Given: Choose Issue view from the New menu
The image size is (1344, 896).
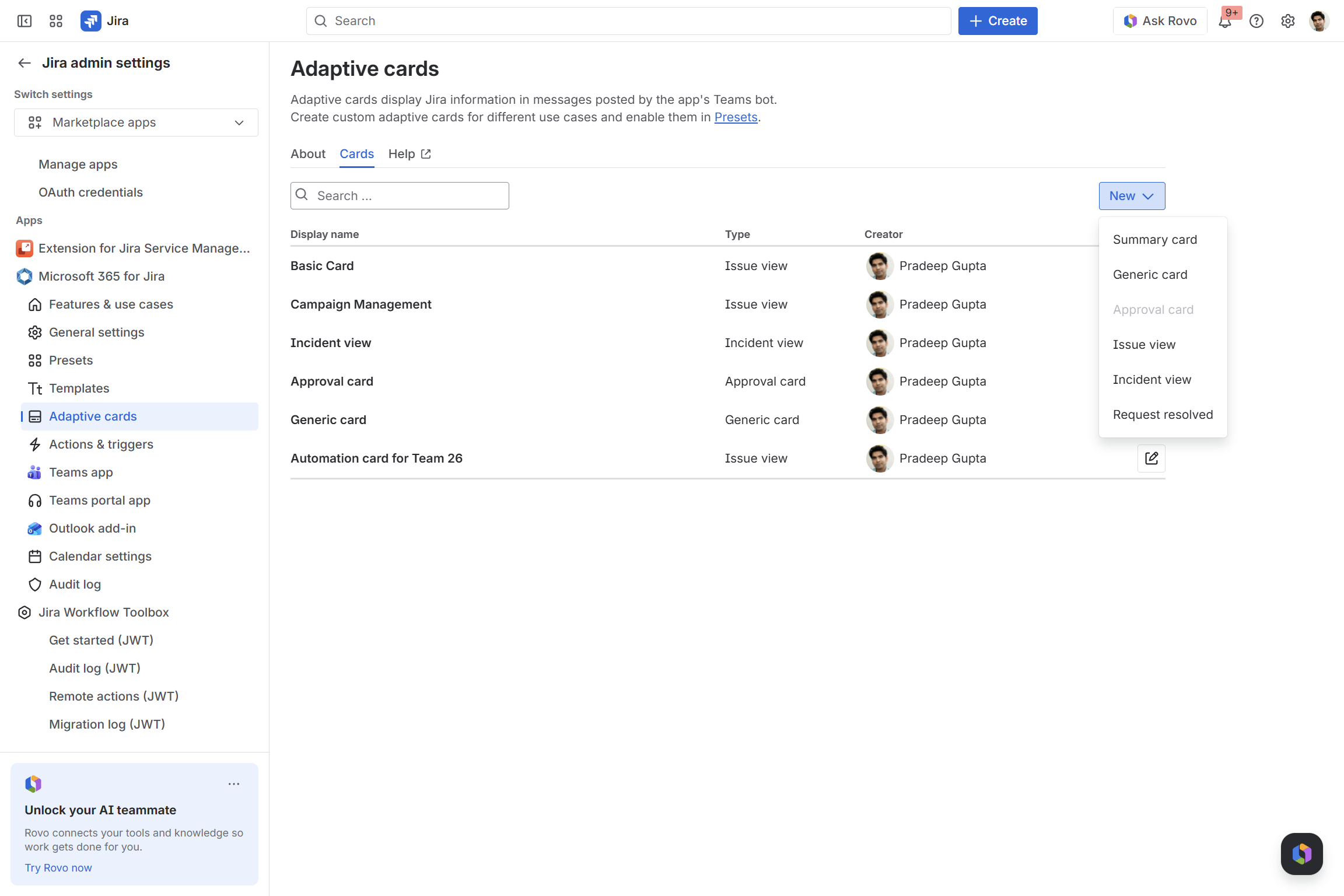Looking at the screenshot, I should (1163, 345).
